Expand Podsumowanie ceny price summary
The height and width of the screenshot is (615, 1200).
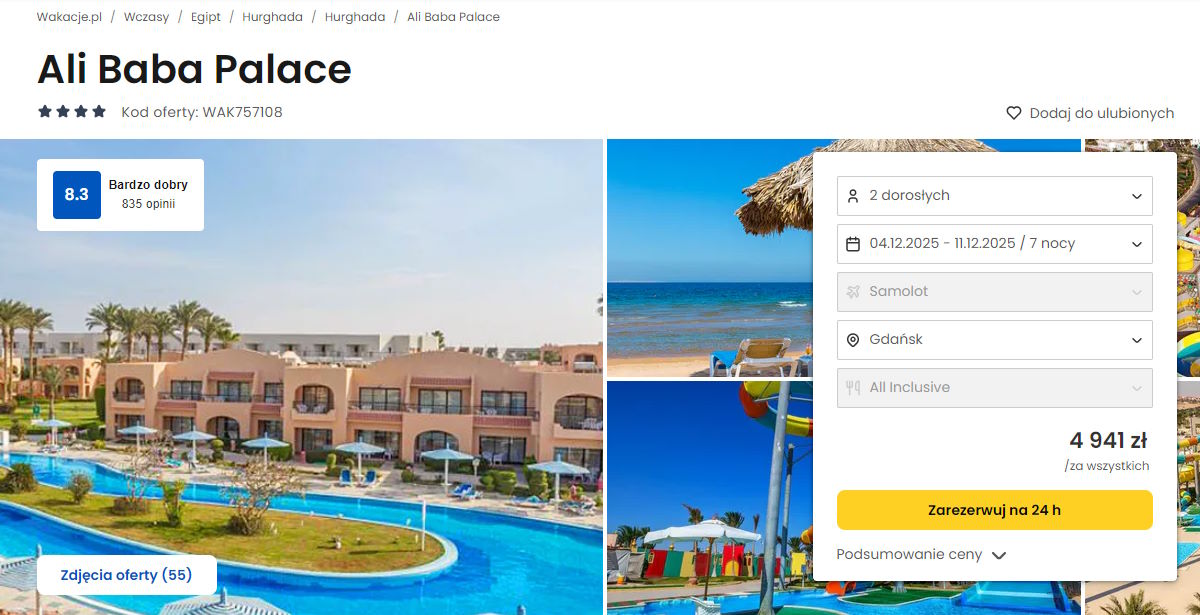click(921, 554)
